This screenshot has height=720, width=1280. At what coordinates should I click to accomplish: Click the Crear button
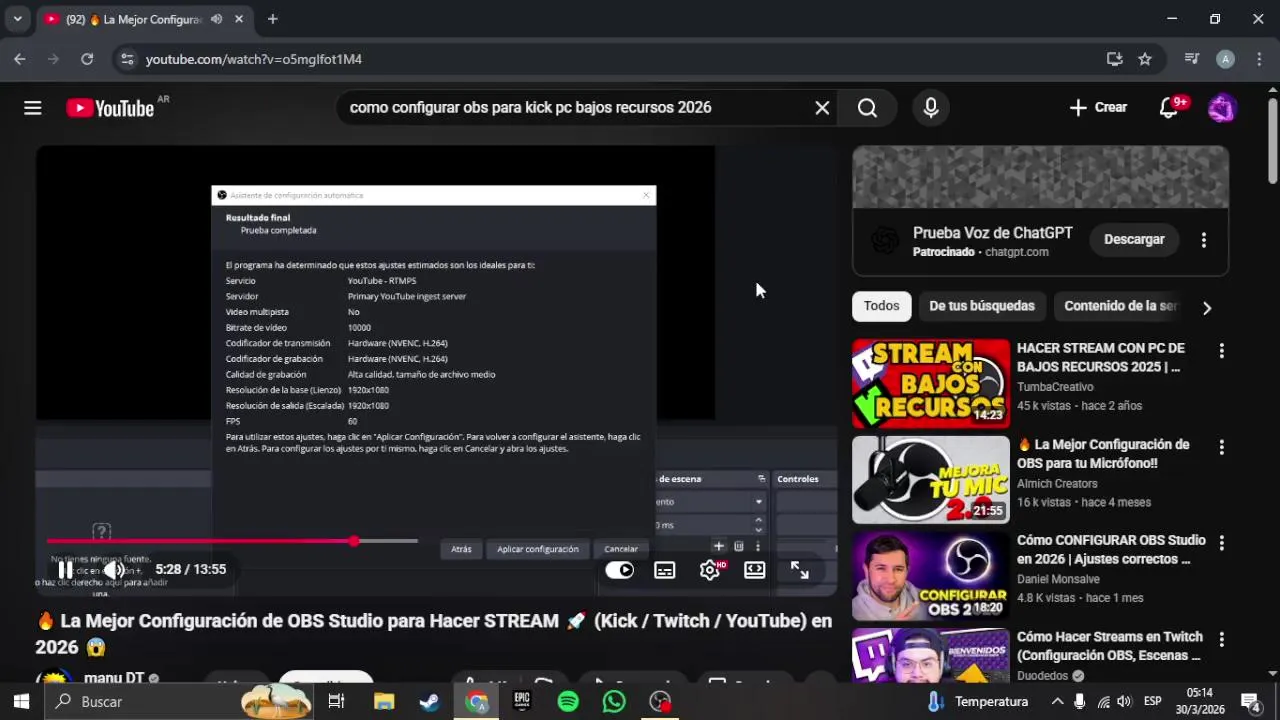(x=1098, y=108)
